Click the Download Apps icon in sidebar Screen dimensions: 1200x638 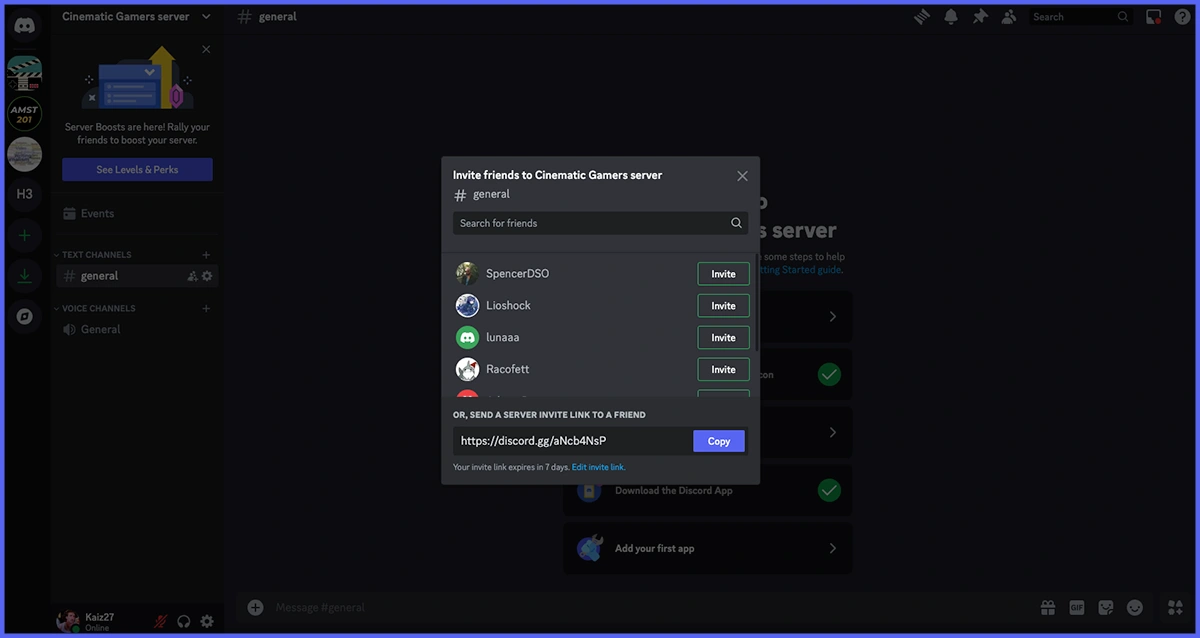tap(25, 277)
